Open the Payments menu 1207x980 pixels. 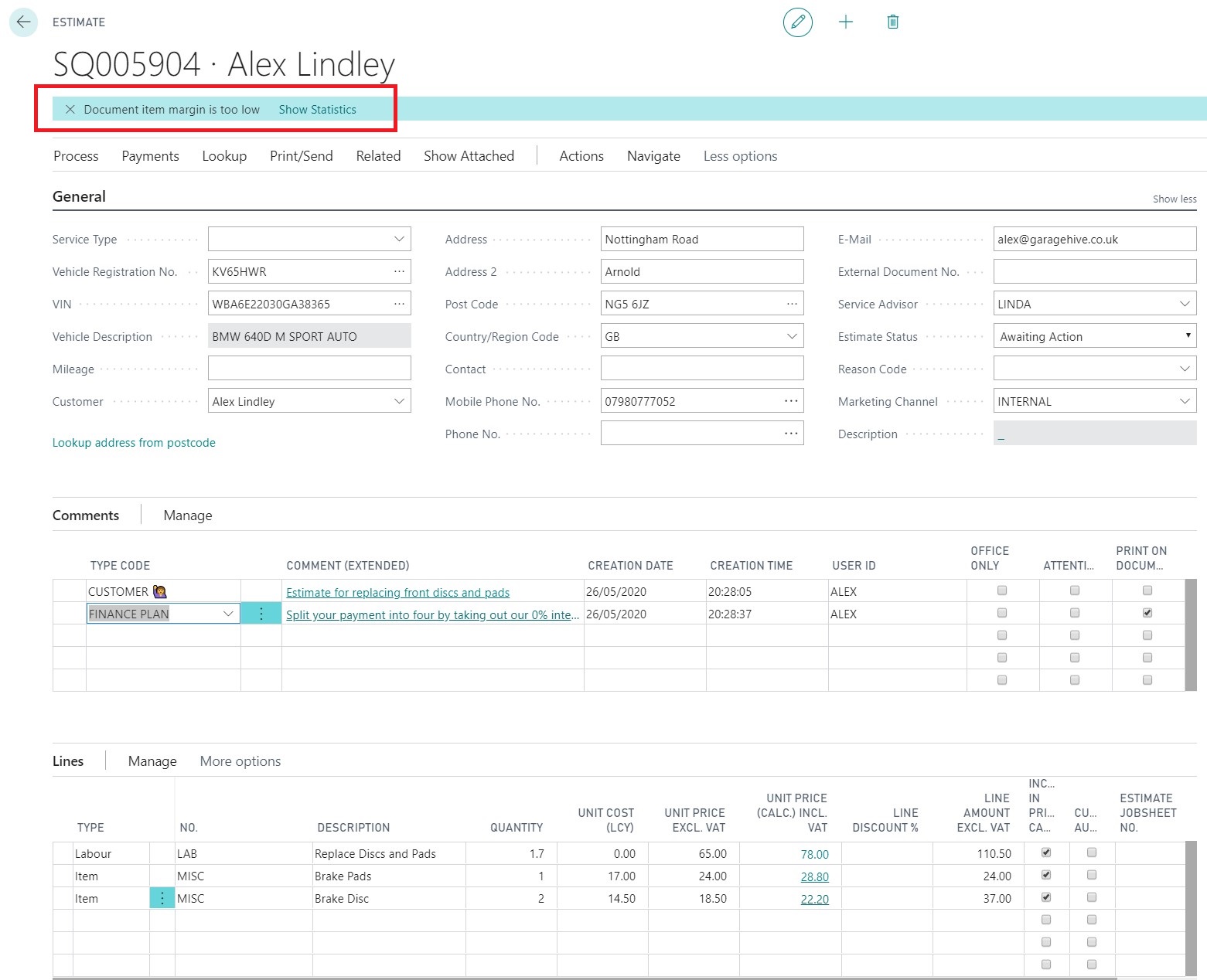pyautogui.click(x=150, y=156)
